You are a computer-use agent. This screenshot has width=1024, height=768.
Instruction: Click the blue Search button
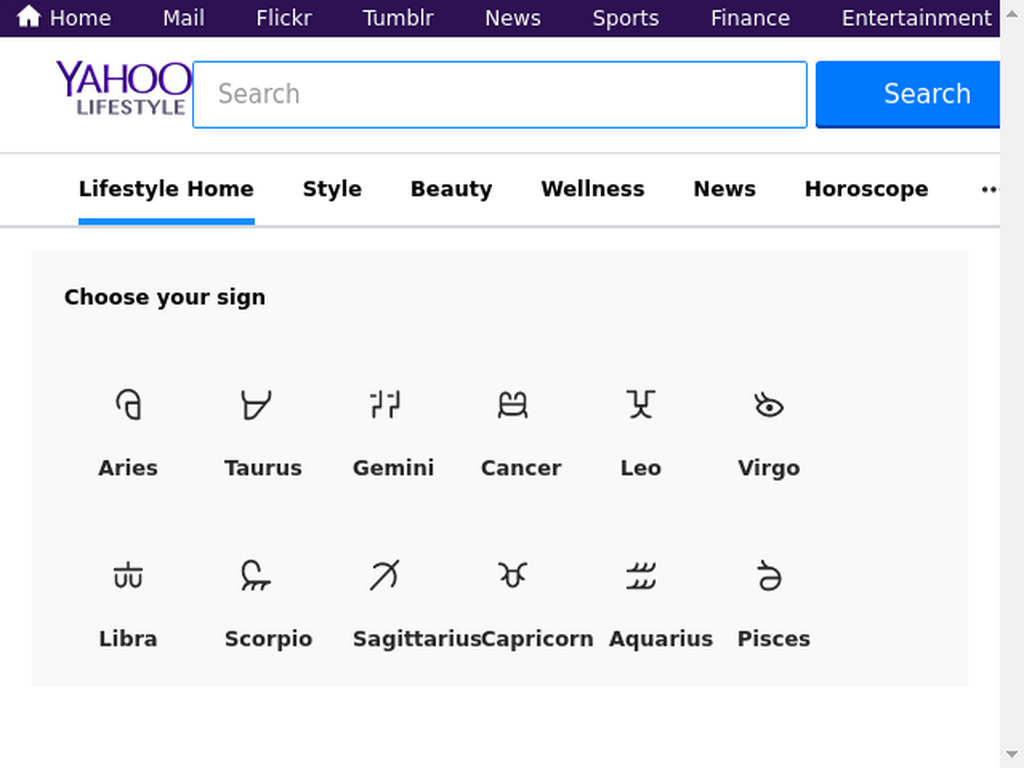click(908, 94)
